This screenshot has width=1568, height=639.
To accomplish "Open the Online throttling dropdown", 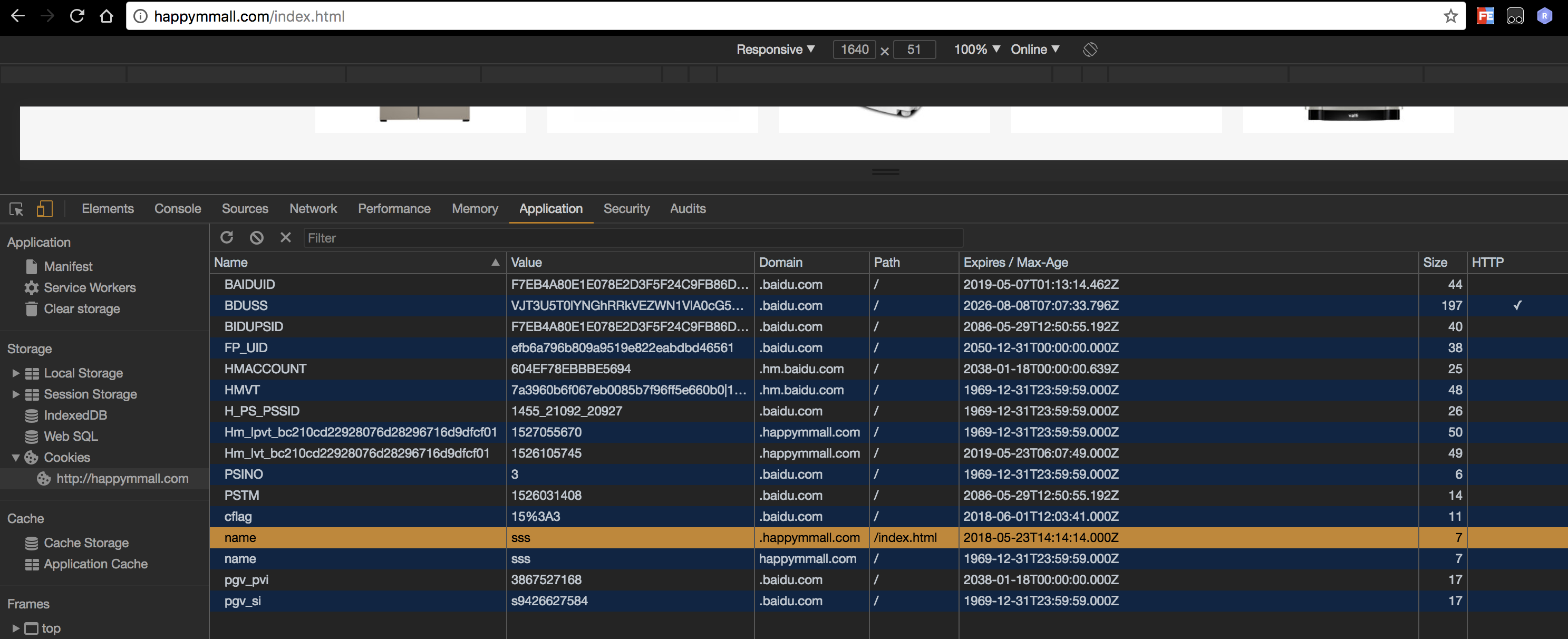I will (1034, 49).
